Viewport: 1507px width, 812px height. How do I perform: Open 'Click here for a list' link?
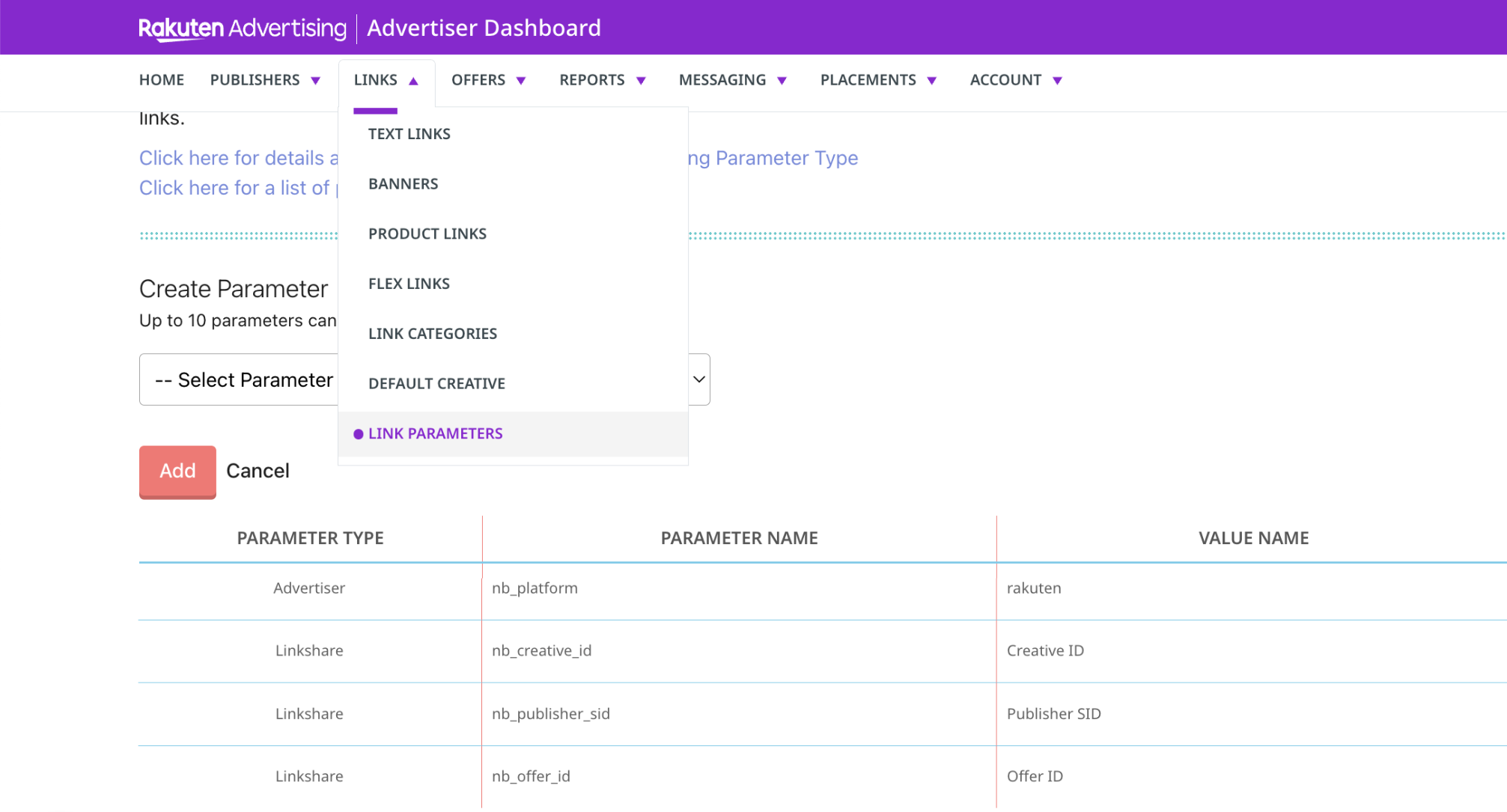pos(239,188)
